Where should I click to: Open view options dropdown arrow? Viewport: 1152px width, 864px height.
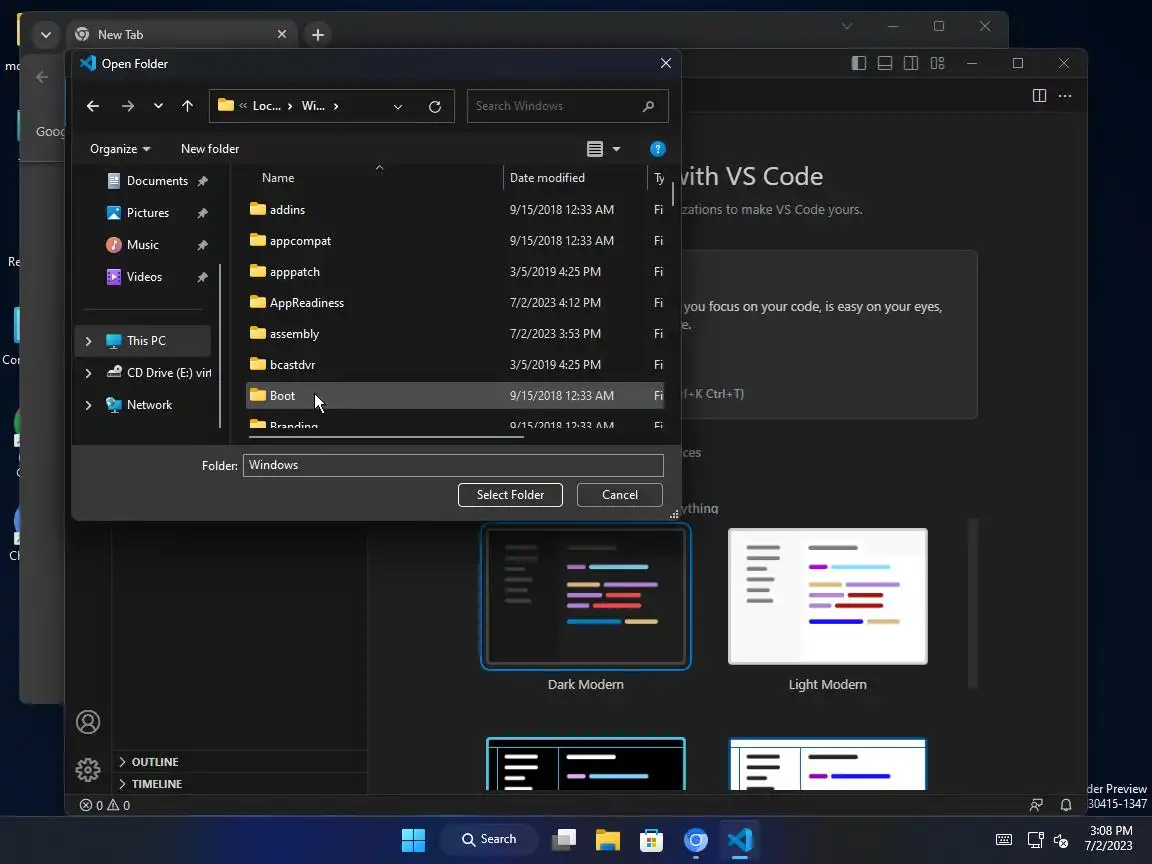click(616, 149)
